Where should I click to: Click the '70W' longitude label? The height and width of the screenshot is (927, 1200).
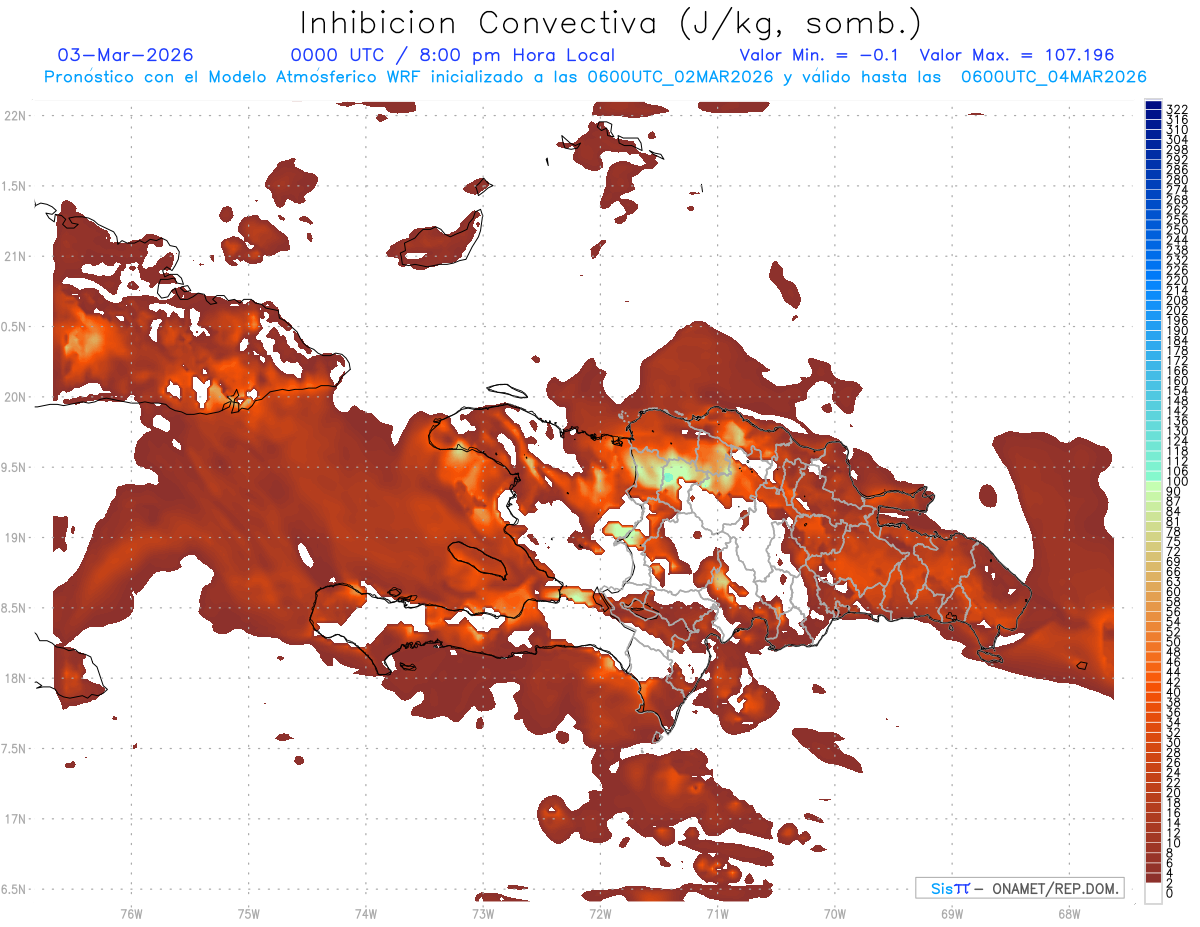pos(835,912)
